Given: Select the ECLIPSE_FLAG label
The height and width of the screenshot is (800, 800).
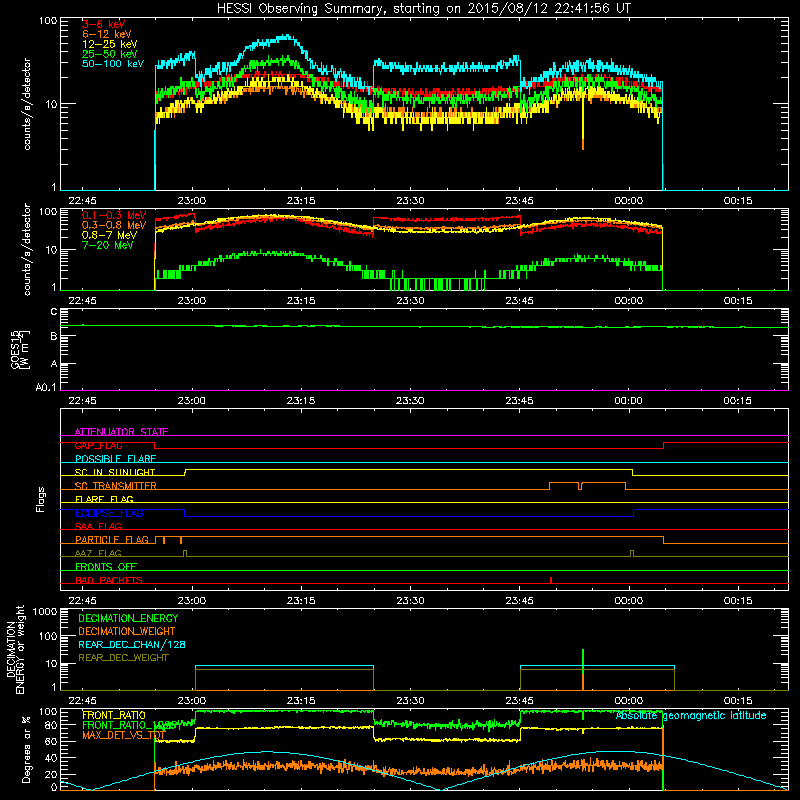Looking at the screenshot, I should point(109,513).
